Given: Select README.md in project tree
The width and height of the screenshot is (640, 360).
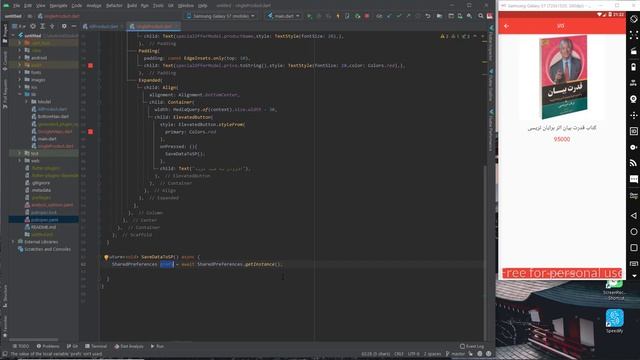Looking at the screenshot, I should point(43,227).
